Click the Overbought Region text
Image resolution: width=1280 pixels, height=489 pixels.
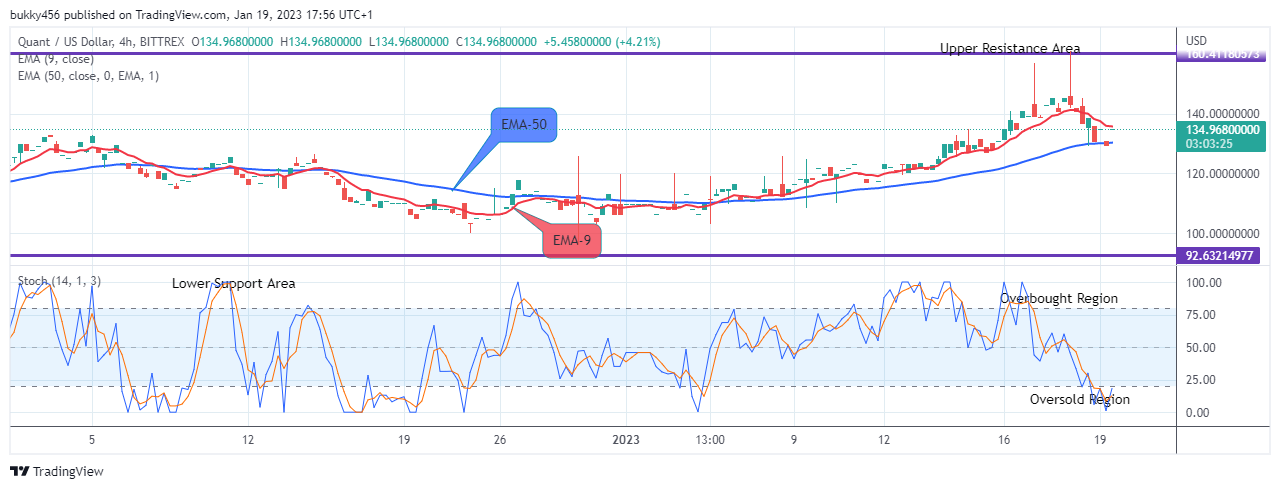1059,299
